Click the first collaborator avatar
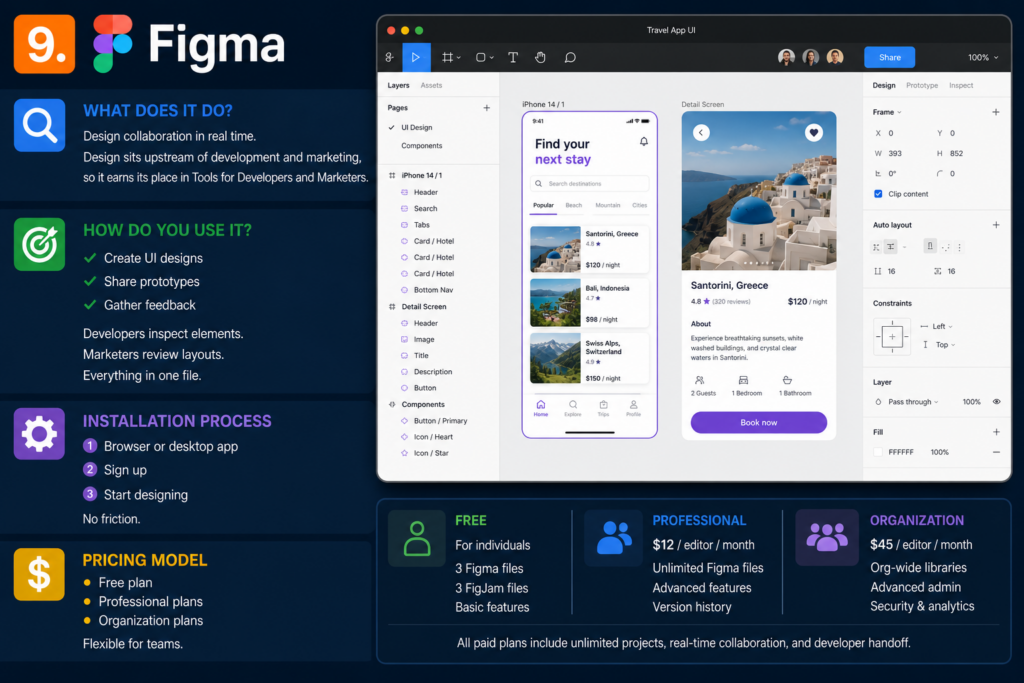This screenshot has width=1024, height=683. click(x=787, y=57)
